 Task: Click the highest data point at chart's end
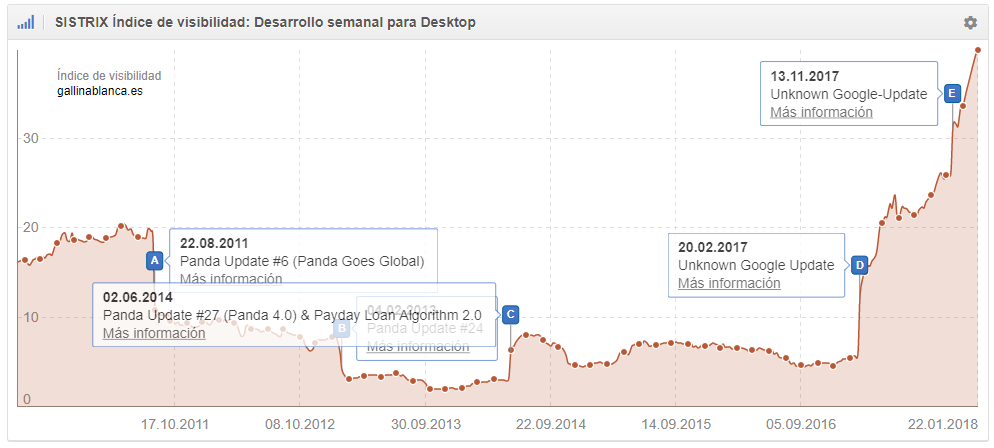tap(977, 49)
